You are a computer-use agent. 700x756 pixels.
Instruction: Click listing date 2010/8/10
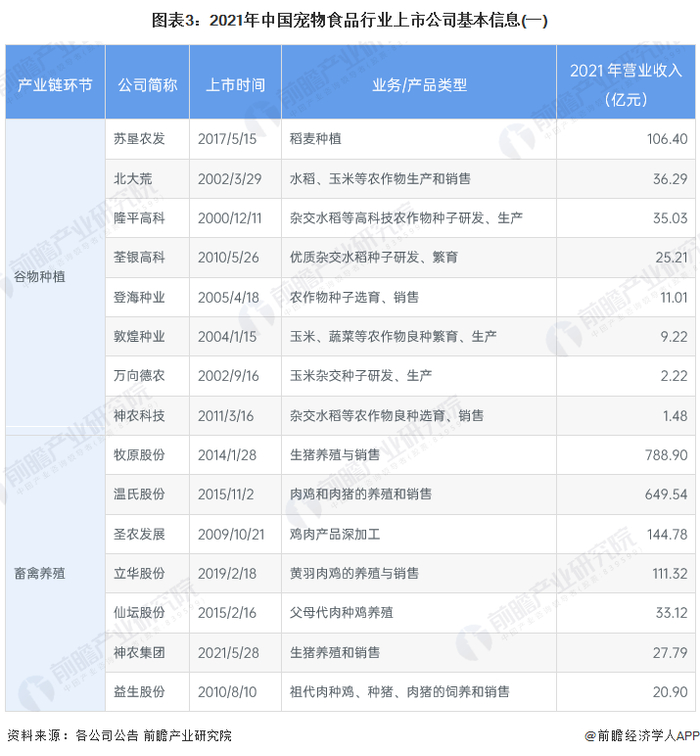pyautogui.click(x=227, y=692)
